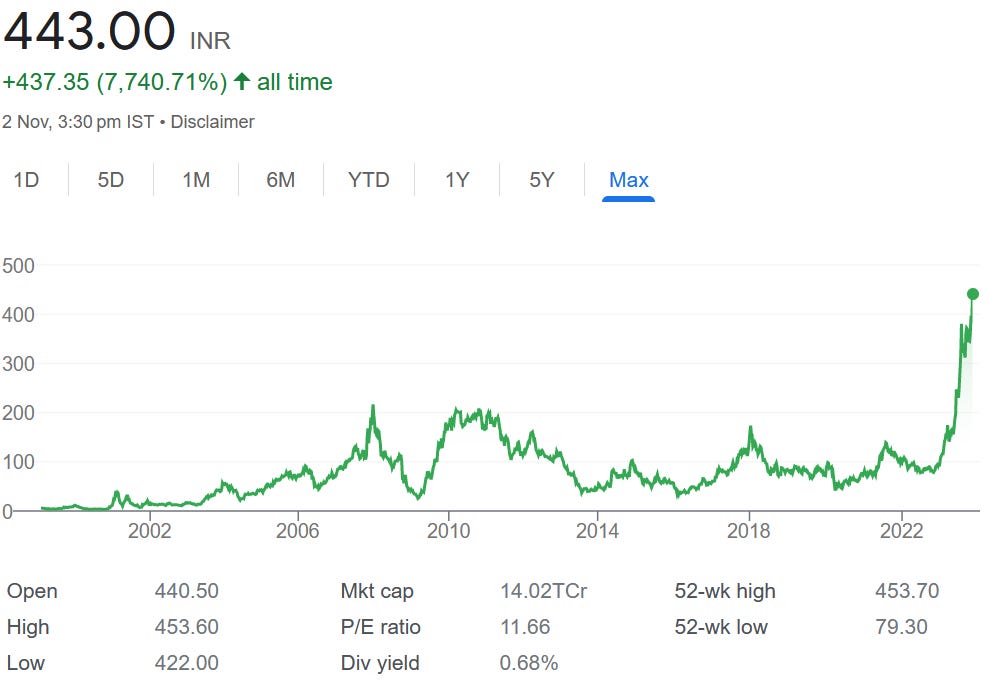Screen dimensions: 990x681
Task: Click the 2022 axis label
Action: tap(902, 531)
